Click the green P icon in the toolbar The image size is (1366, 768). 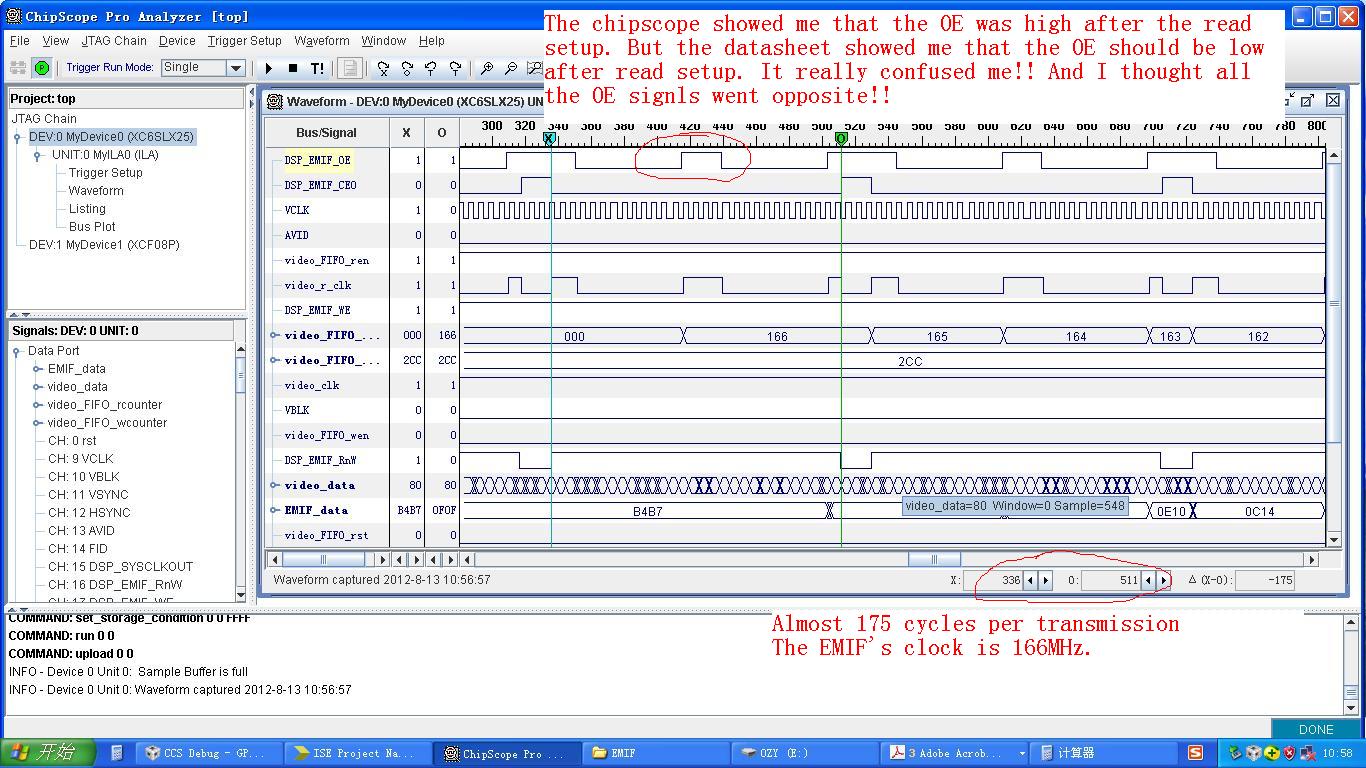point(42,68)
